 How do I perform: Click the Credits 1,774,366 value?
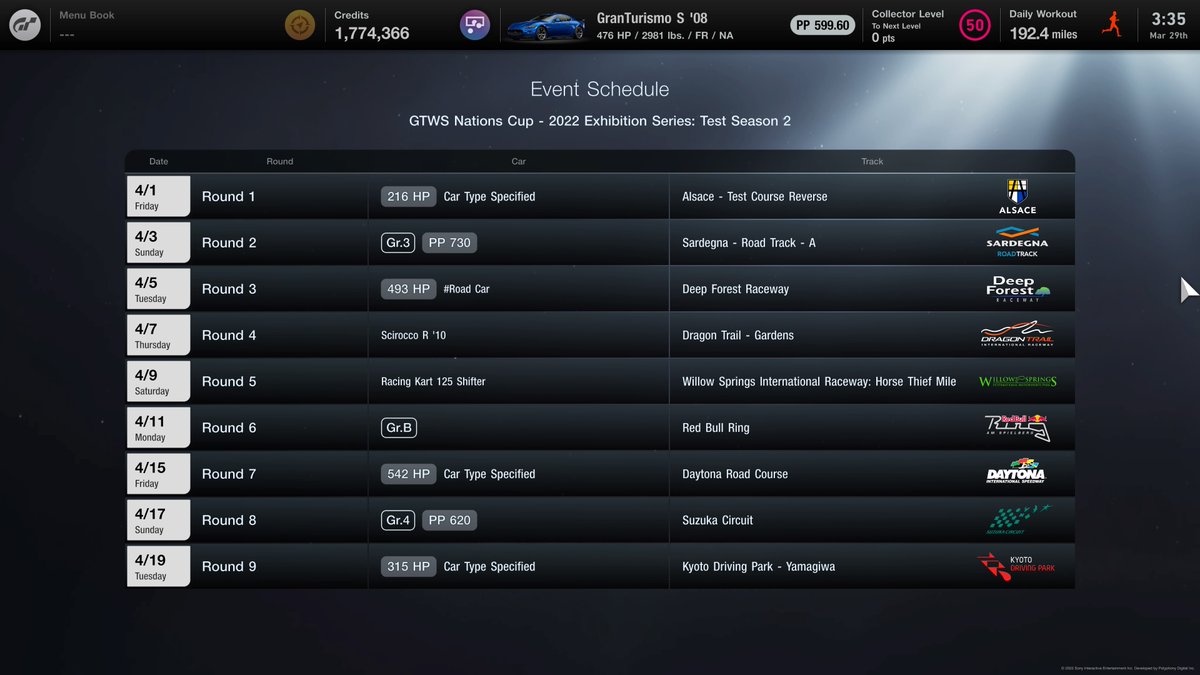pos(371,33)
